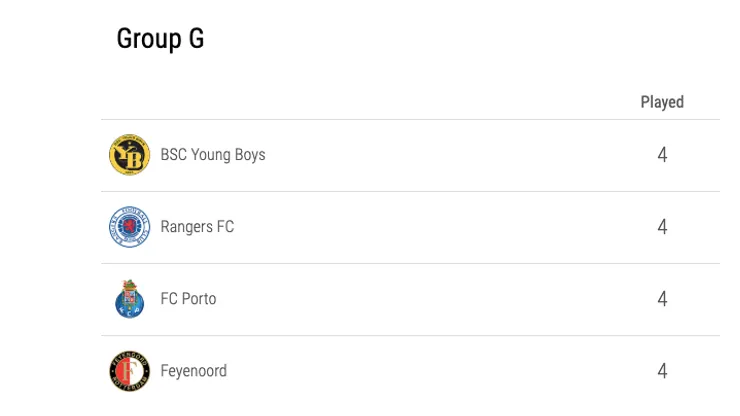Viewport: 740px width, 416px height.
Task: Sort by the Played column header
Action: 662,102
